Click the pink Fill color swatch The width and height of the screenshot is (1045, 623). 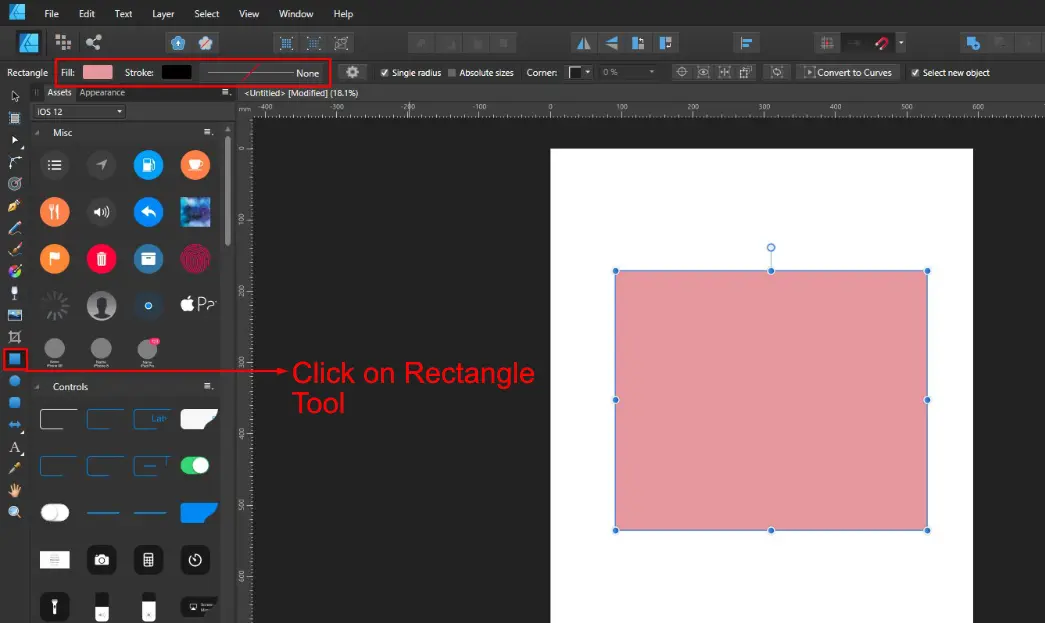[x=97, y=72]
